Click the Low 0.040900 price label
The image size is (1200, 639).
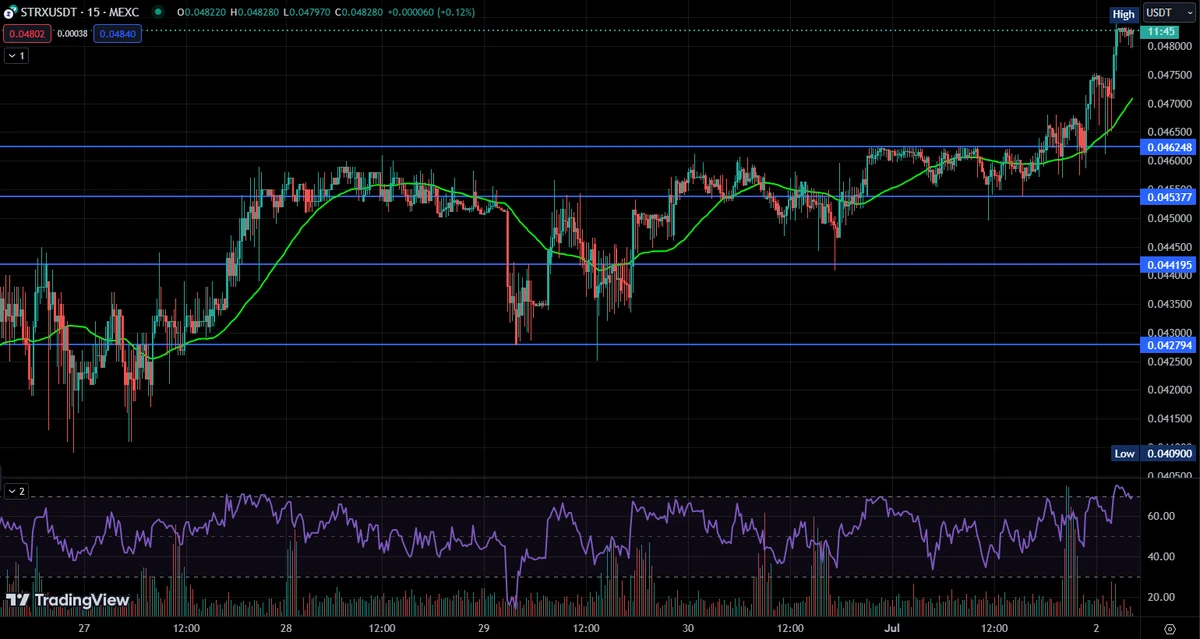1154,453
